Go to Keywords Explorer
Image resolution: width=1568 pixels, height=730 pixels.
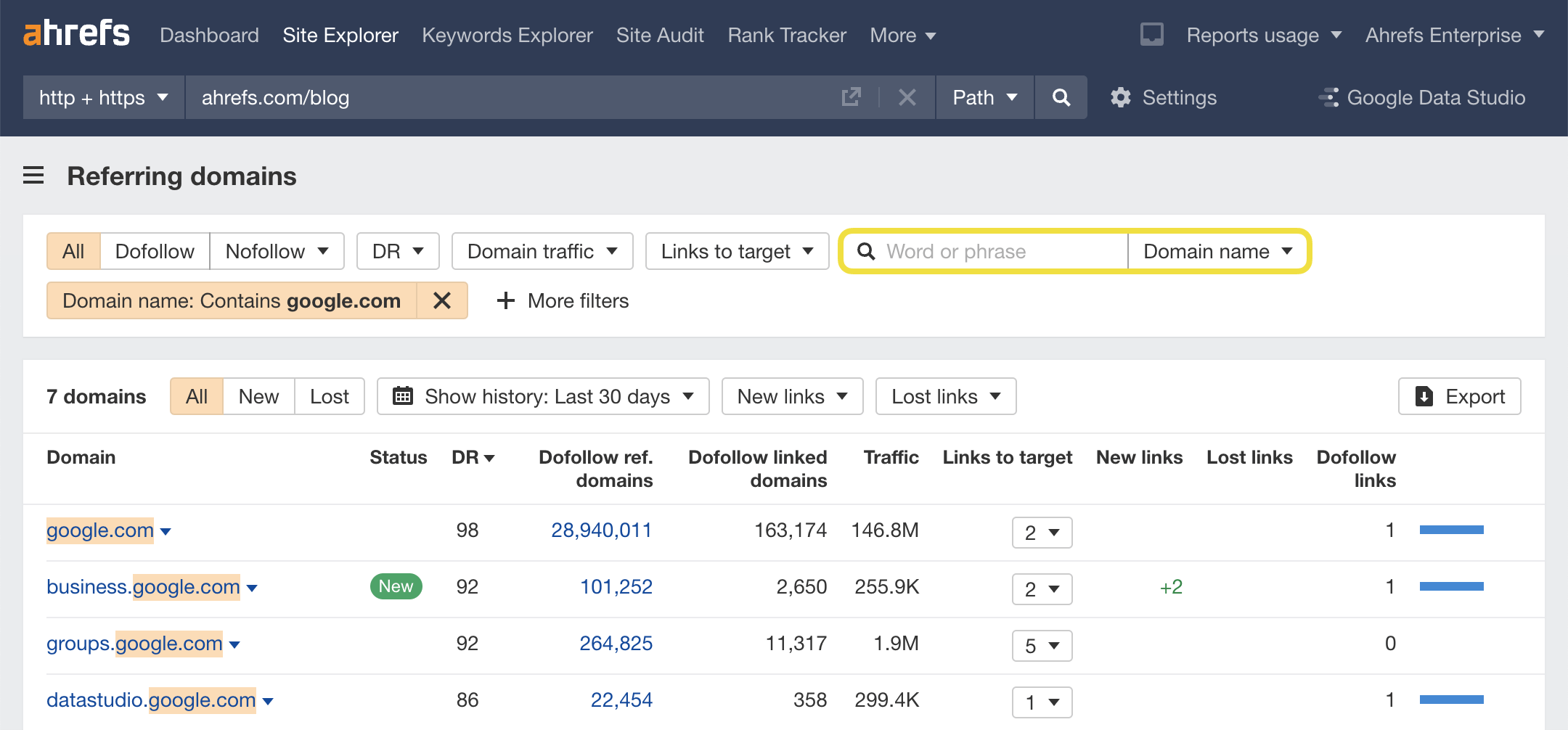coord(507,34)
